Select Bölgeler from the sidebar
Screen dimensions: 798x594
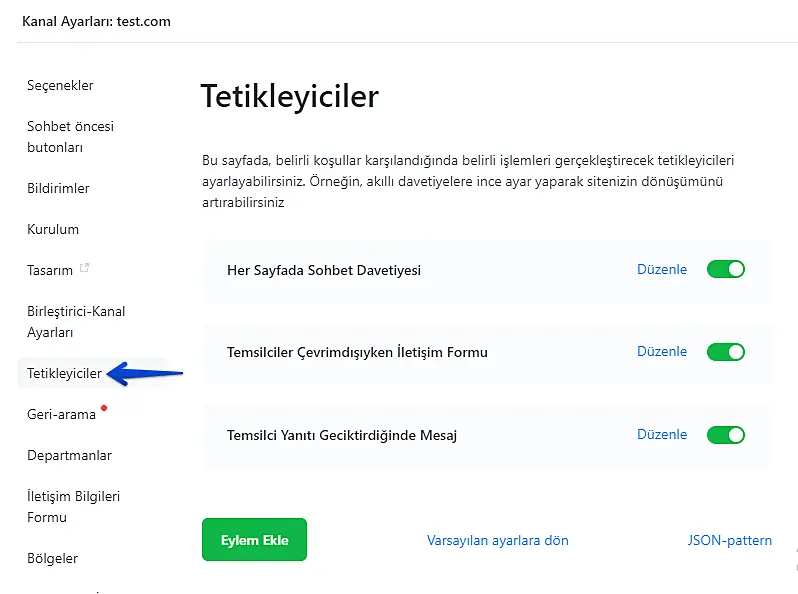click(52, 559)
